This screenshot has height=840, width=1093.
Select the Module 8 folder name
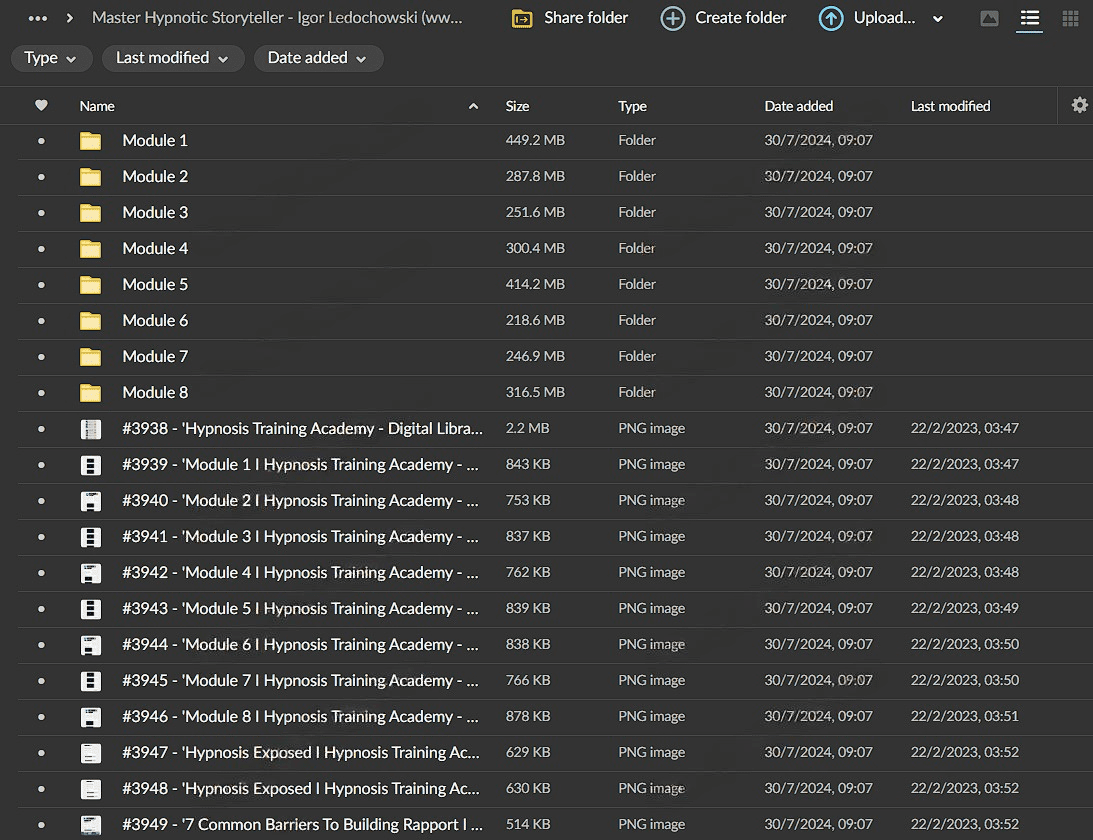(155, 392)
